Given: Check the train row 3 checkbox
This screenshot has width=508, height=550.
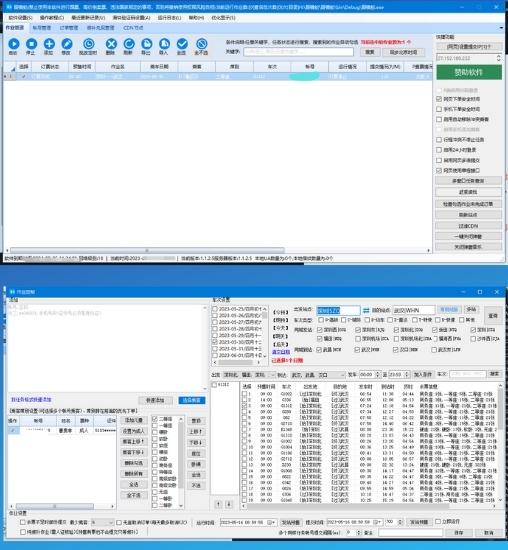Looking at the screenshot, I should pos(245,406).
